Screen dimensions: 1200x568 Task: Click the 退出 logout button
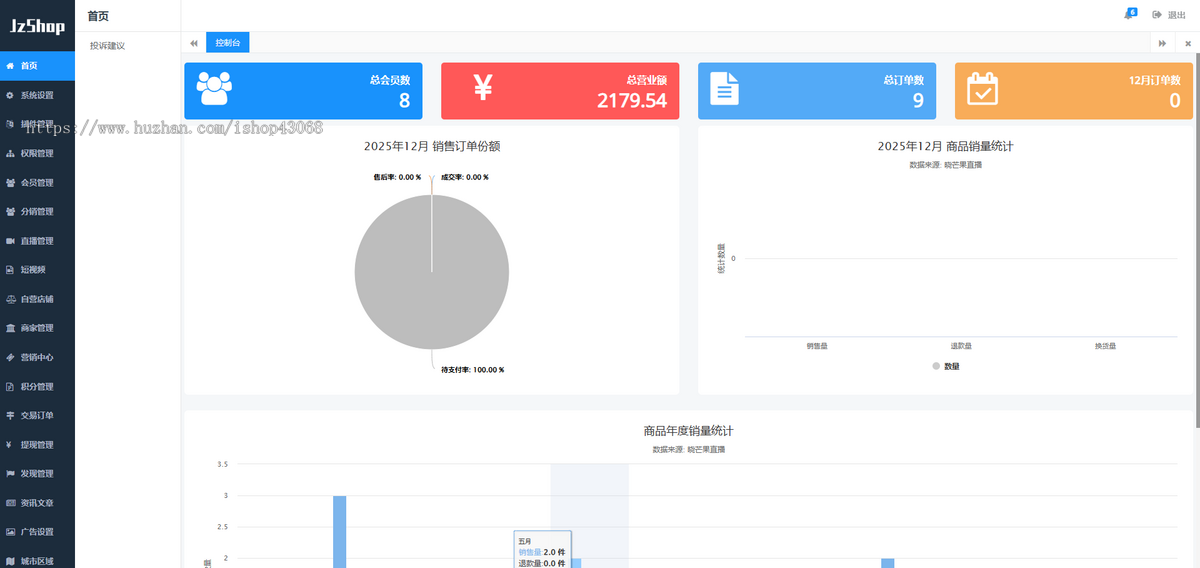[1170, 15]
